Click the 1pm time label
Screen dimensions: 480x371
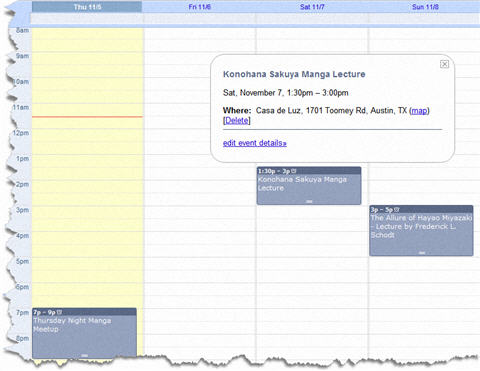(x=22, y=159)
